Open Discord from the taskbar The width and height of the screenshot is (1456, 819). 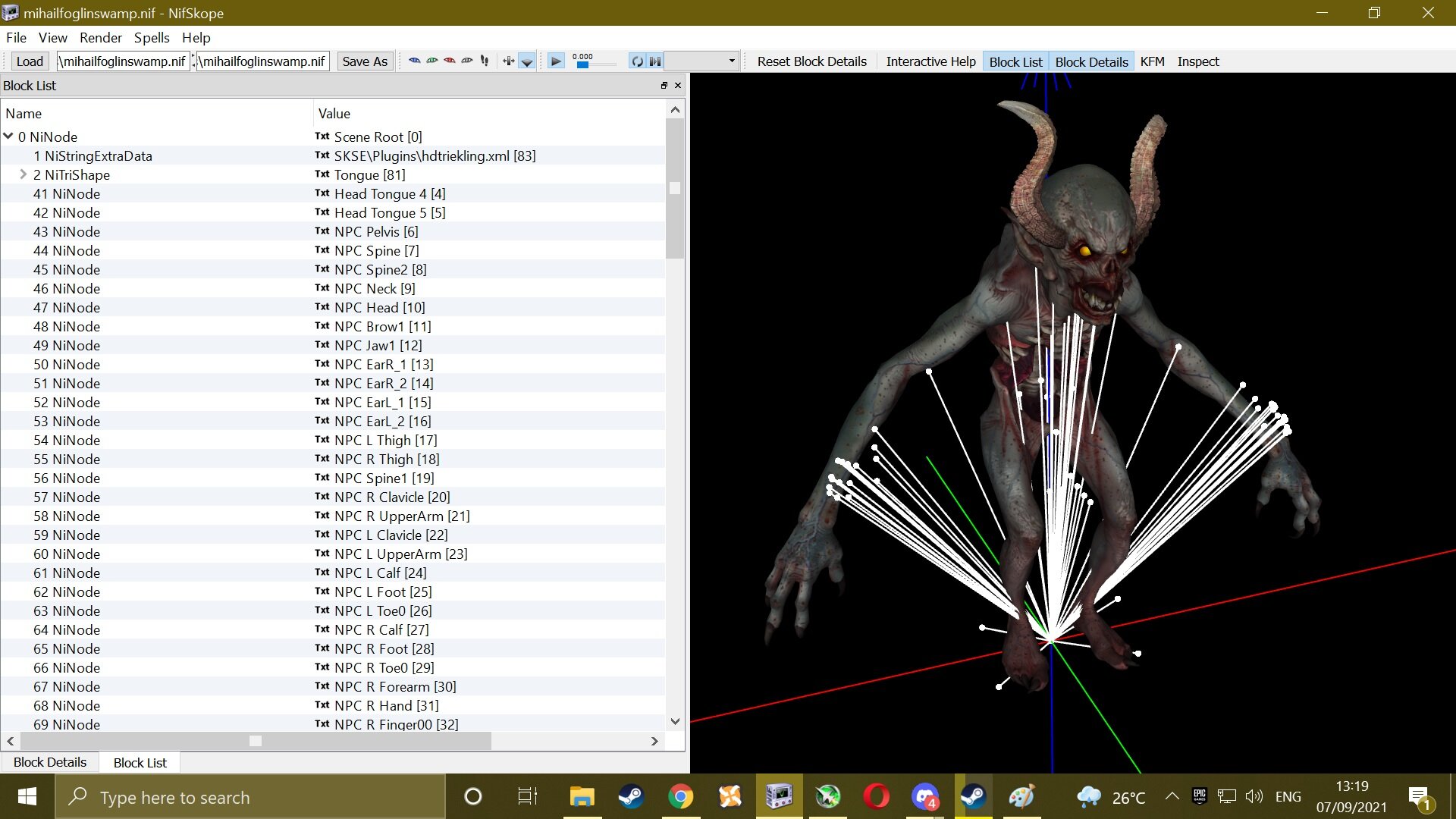924,796
